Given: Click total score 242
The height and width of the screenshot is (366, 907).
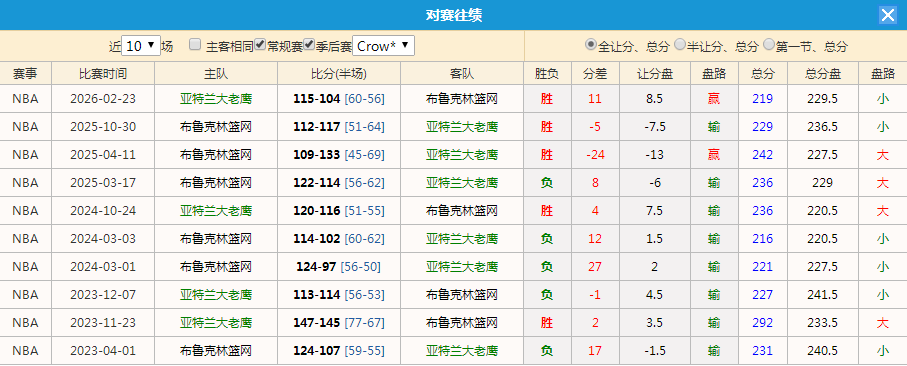Looking at the screenshot, I should pos(762,155).
